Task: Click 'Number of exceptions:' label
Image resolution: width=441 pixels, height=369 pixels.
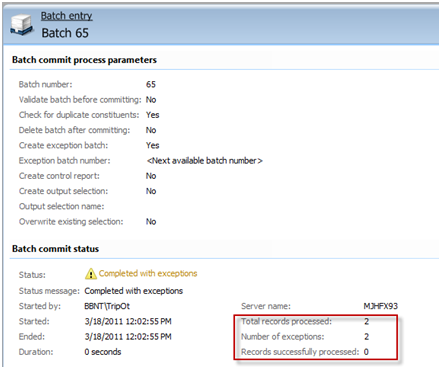Action: click(x=283, y=337)
